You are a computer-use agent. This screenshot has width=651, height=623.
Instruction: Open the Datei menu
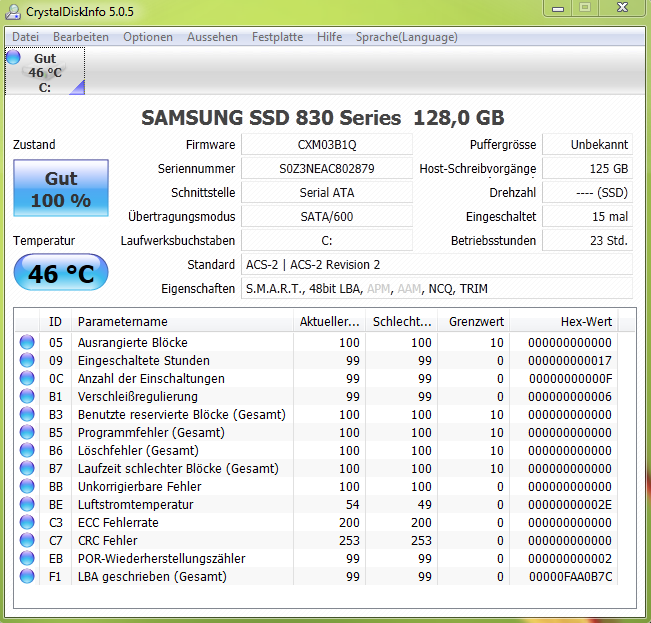pos(25,37)
